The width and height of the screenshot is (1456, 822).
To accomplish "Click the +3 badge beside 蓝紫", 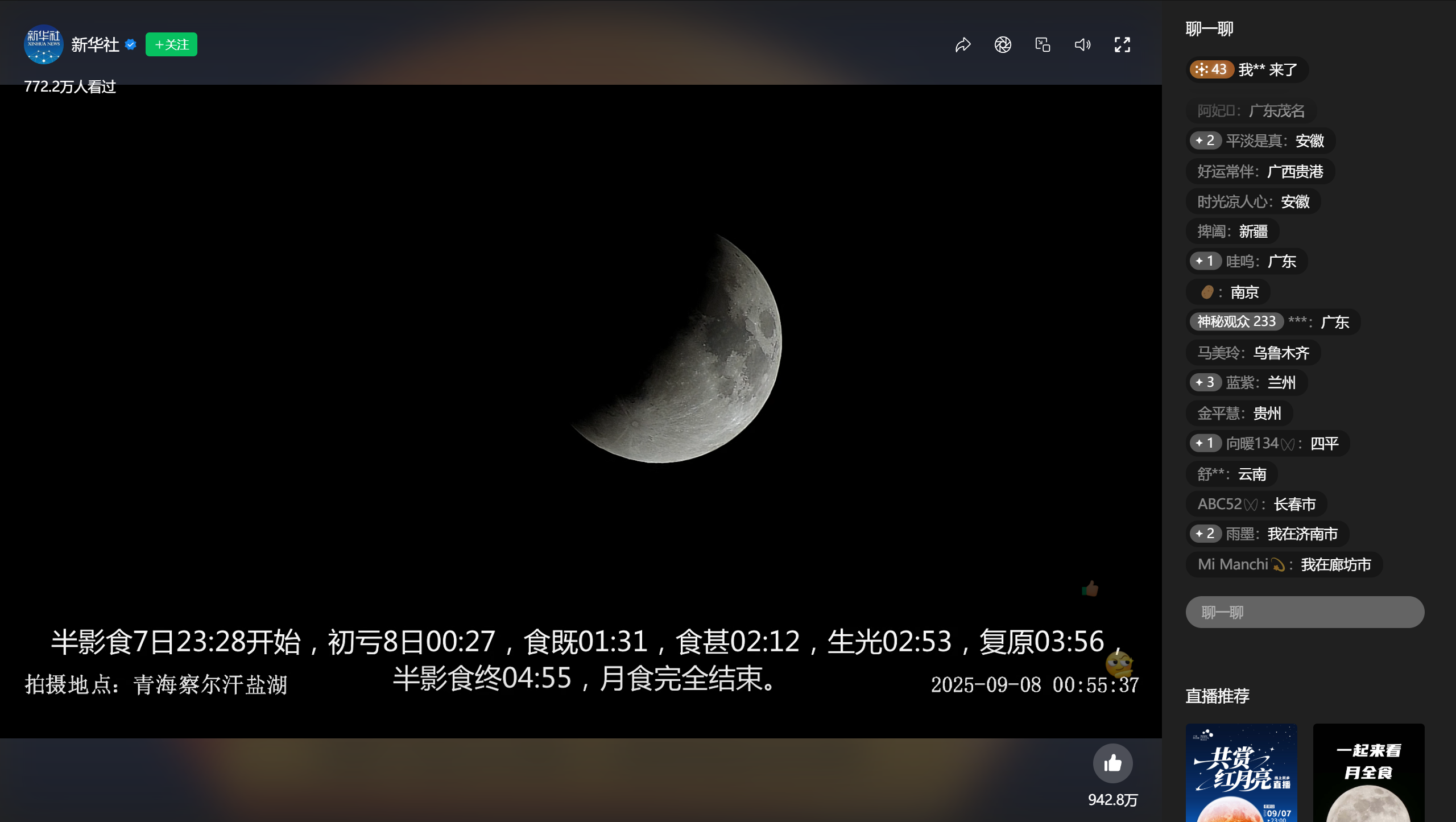I will tap(1205, 382).
